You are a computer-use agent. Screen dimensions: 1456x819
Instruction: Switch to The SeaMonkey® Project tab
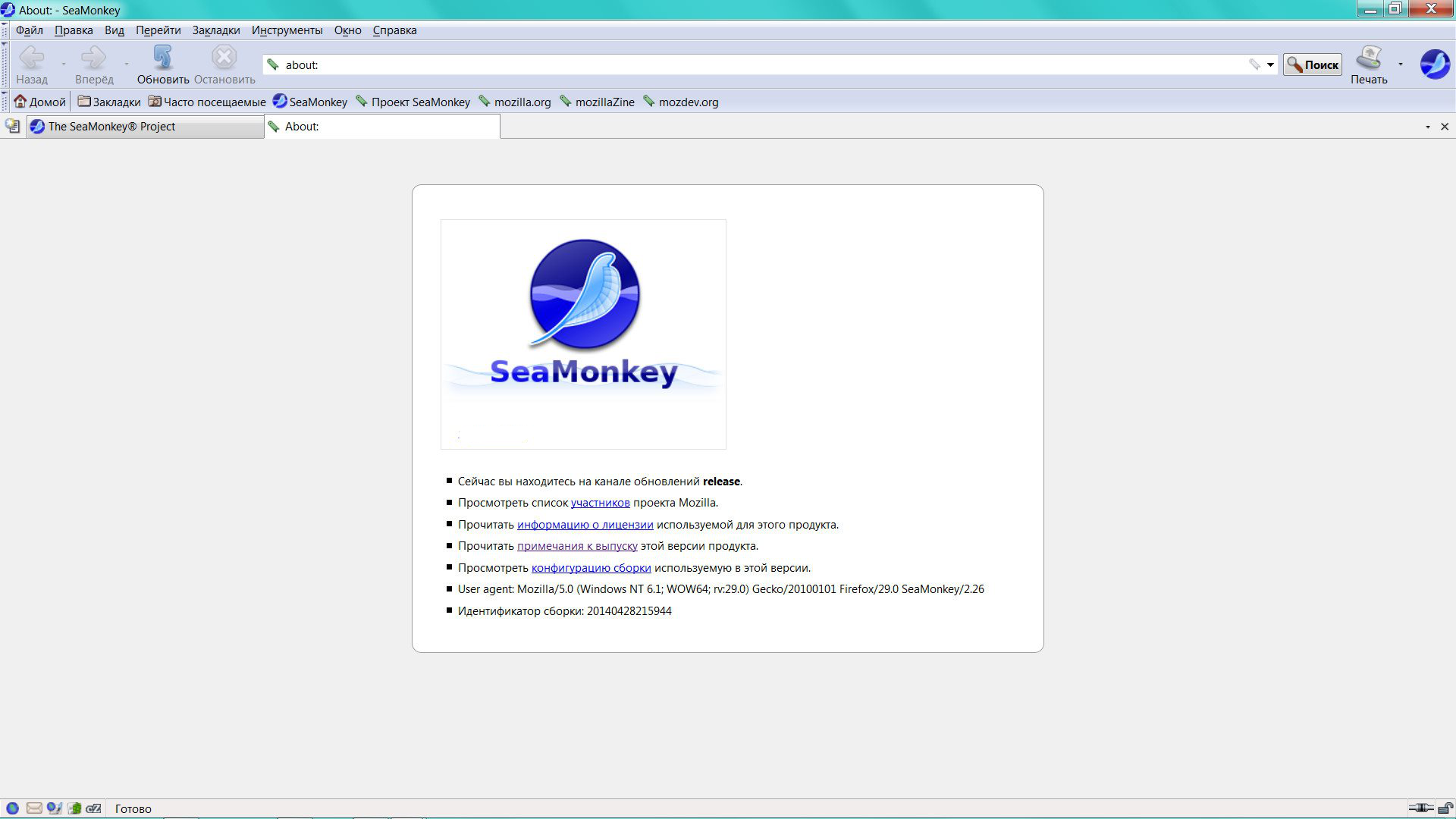tap(146, 127)
